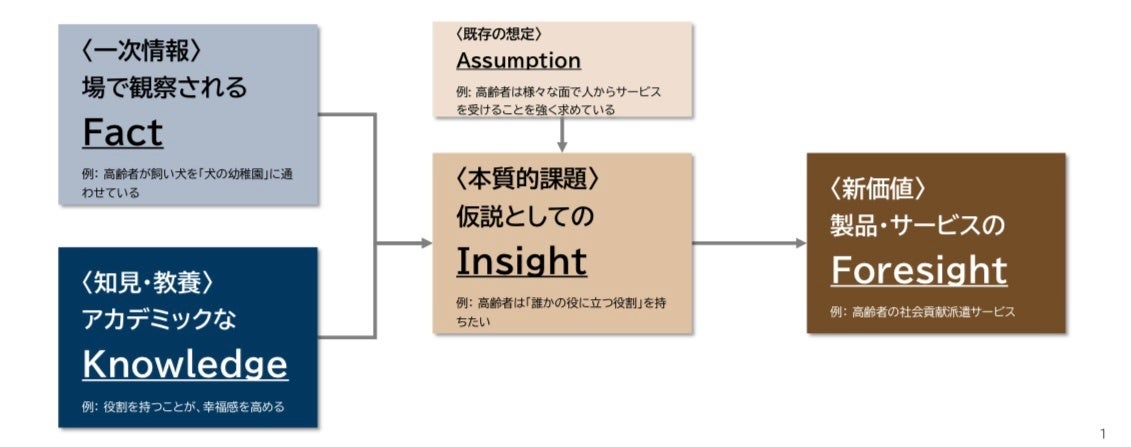Click the 〈既存の想定〉 label
The image size is (1131, 447).
499,34
